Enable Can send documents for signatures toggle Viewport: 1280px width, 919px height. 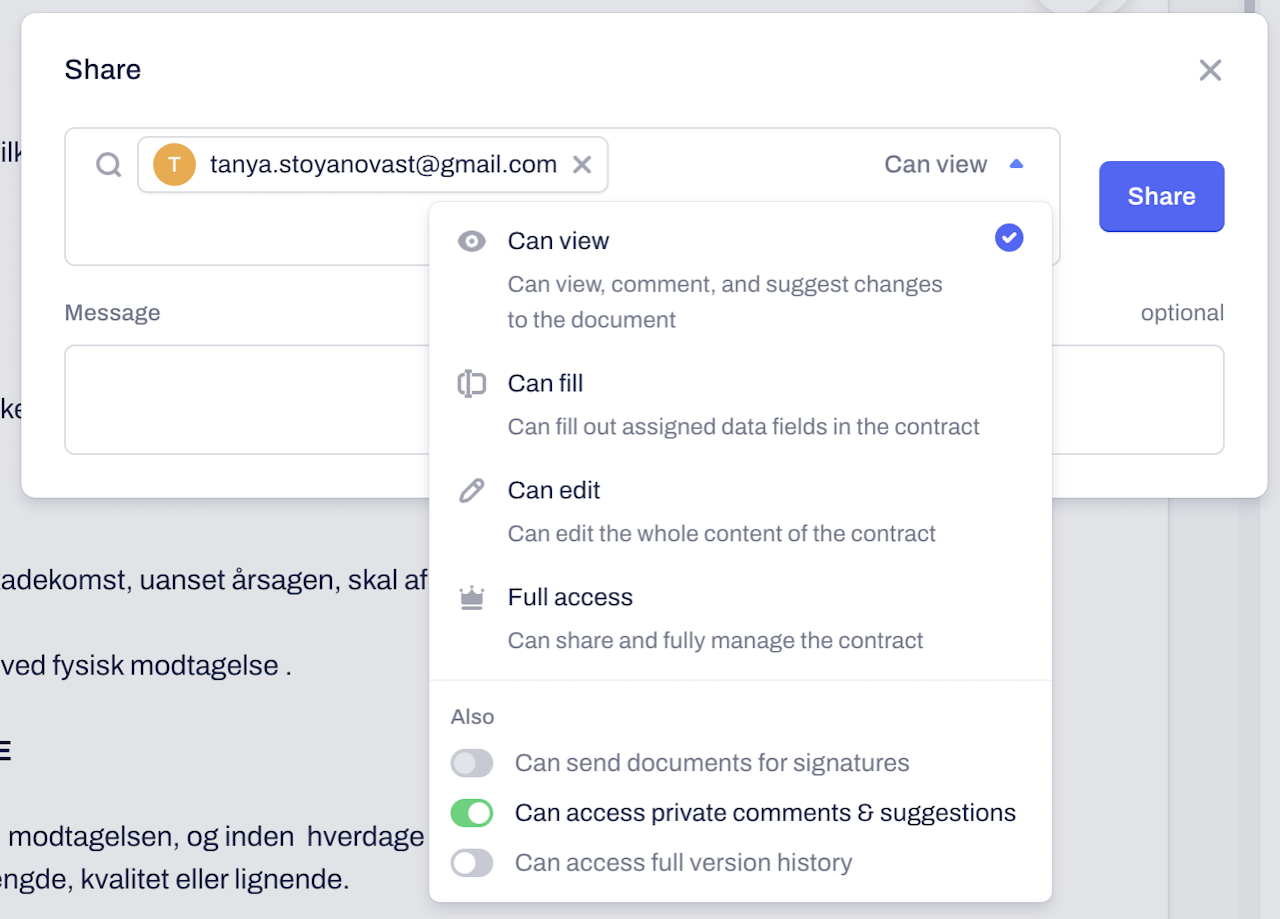pos(472,764)
